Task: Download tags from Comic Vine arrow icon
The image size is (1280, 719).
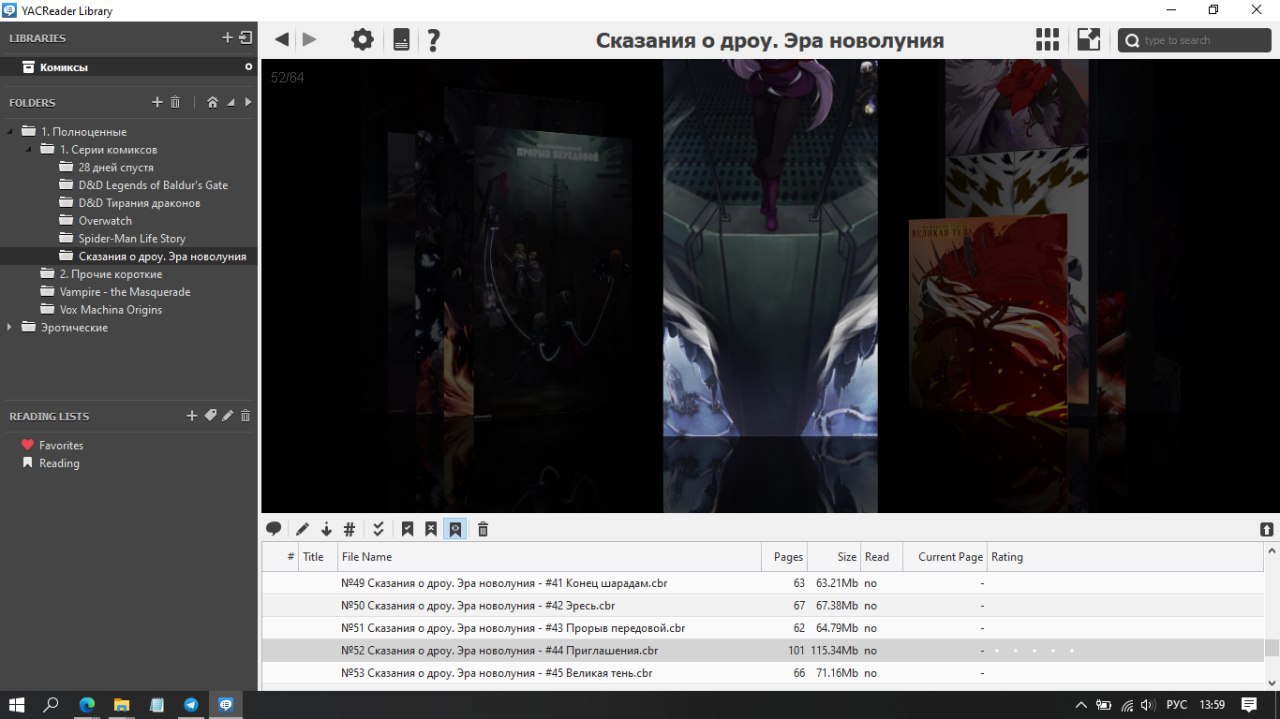Action: click(x=326, y=529)
